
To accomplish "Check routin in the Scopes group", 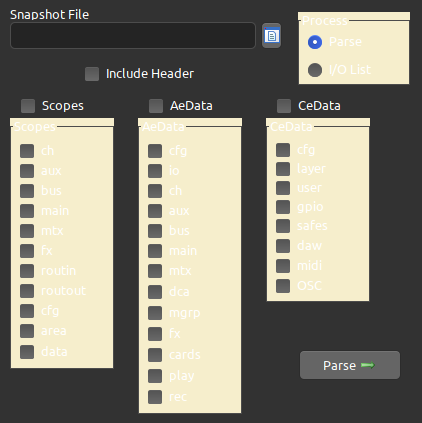I will coord(27,271).
